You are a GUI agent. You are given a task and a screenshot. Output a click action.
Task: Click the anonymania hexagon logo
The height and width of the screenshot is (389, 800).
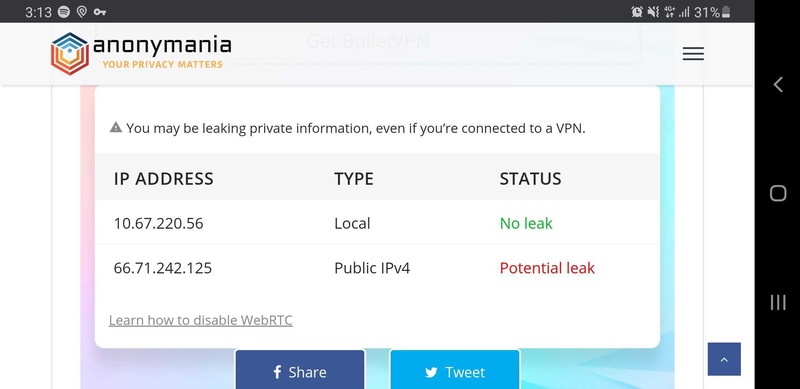point(70,54)
